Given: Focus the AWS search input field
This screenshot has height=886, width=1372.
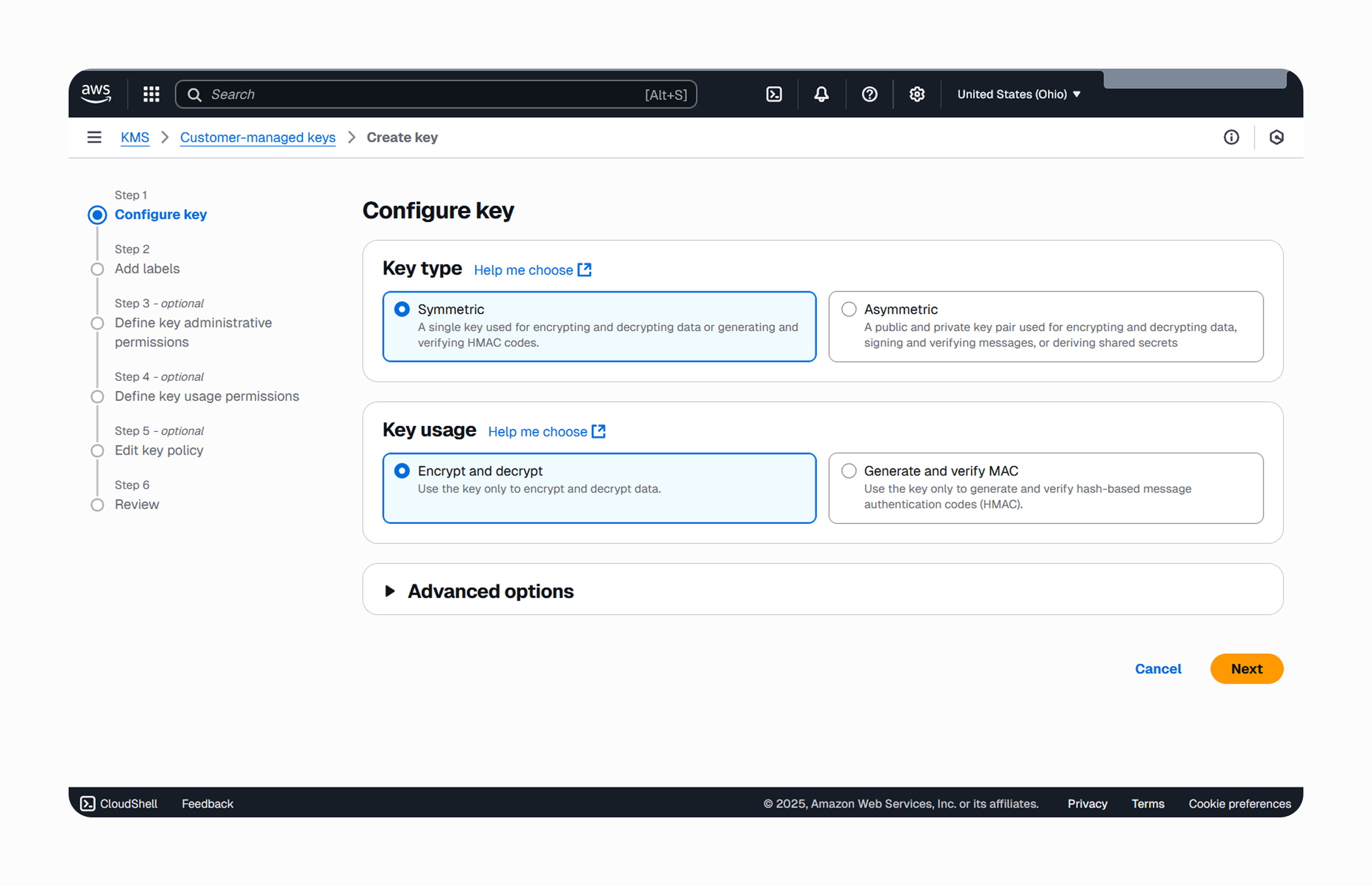Looking at the screenshot, I should (x=436, y=94).
